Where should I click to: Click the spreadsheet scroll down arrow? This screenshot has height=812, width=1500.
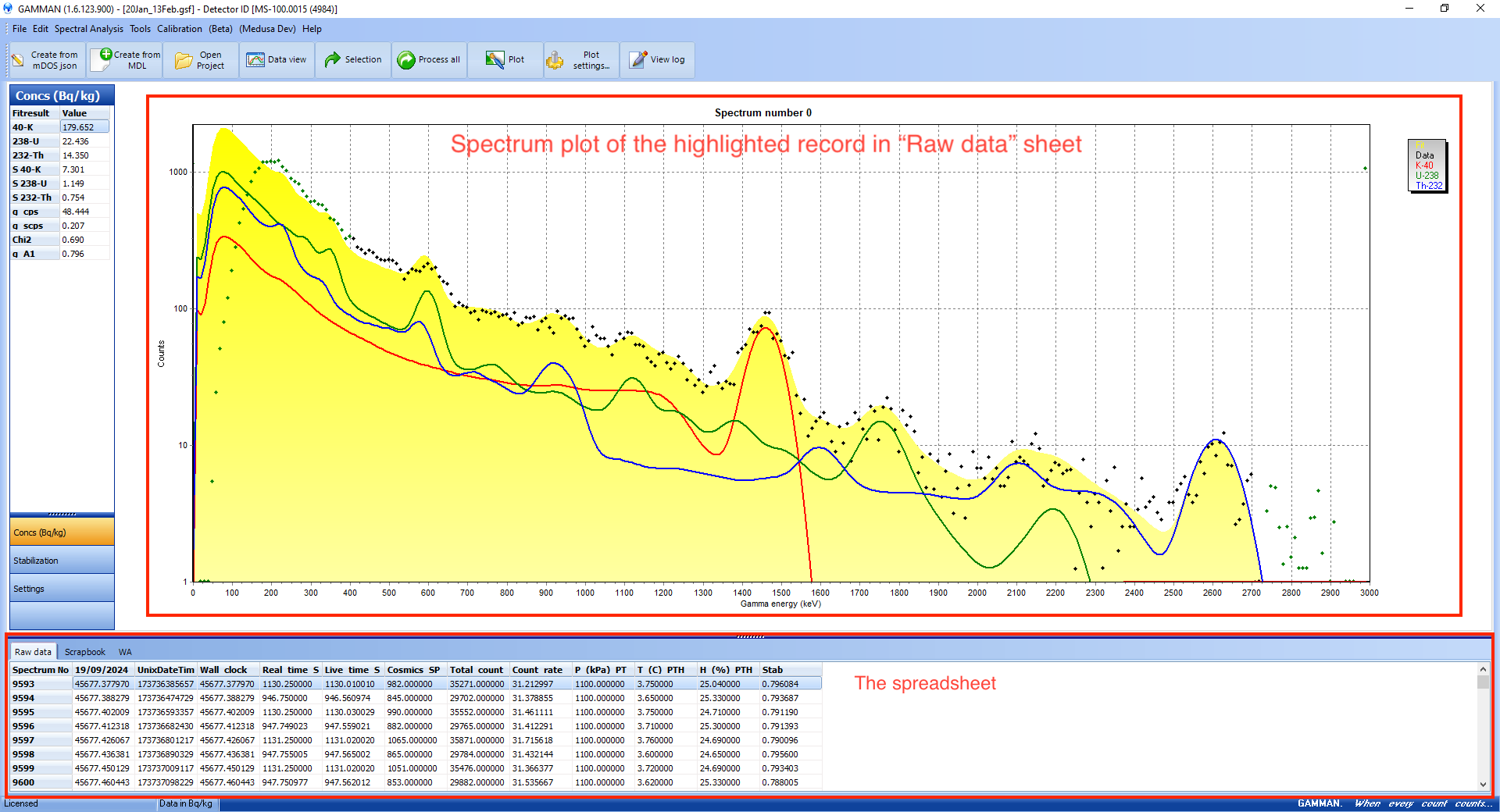1483,784
